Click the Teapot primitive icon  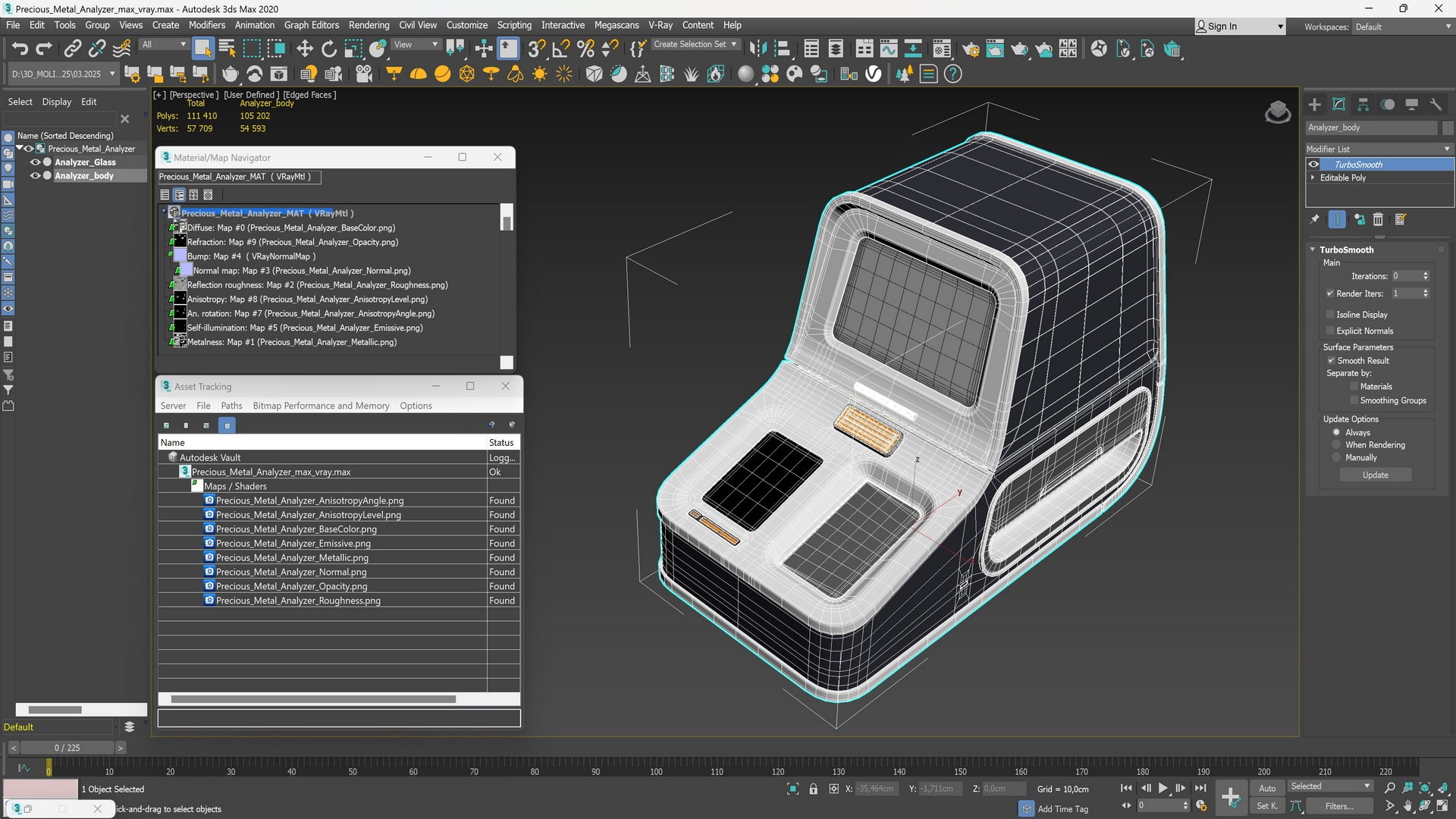click(230, 74)
